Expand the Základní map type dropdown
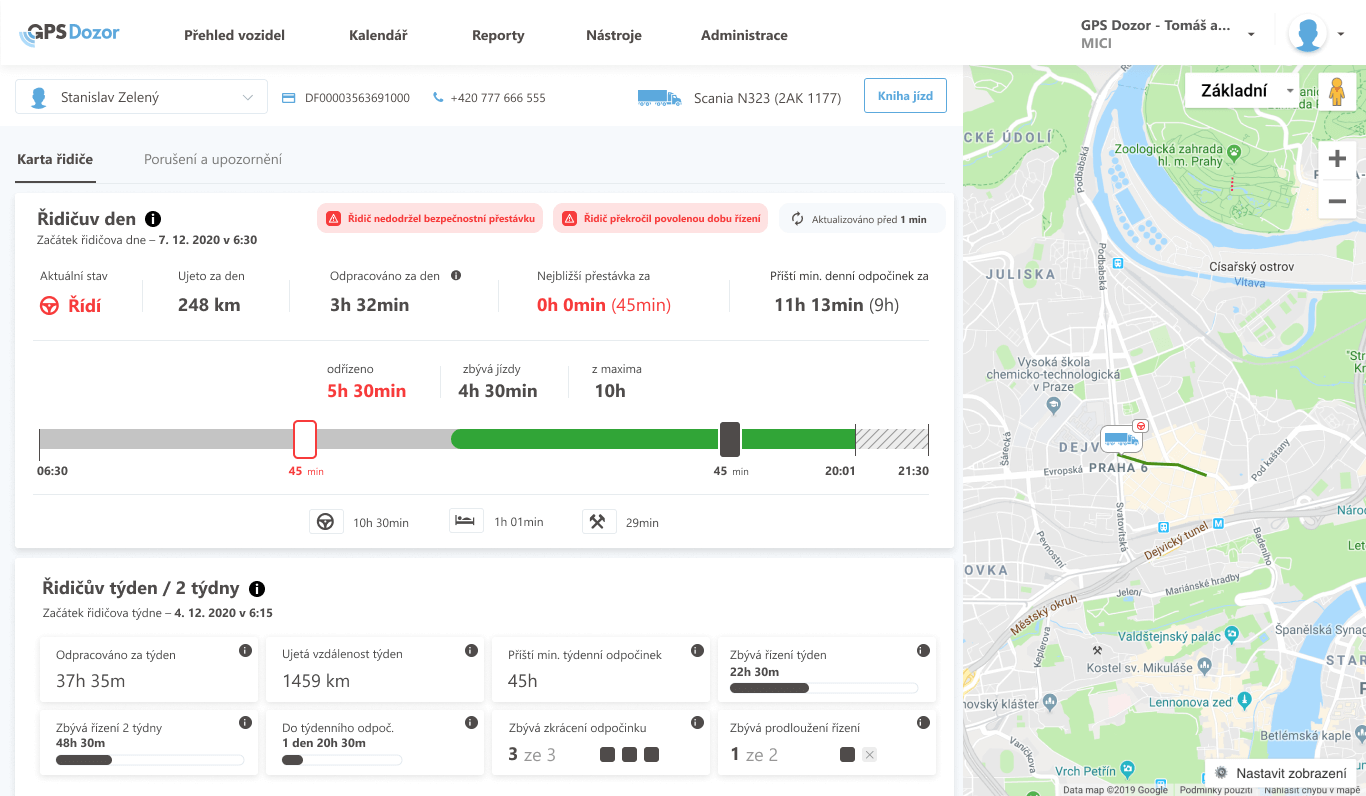The image size is (1366, 796). click(1241, 90)
